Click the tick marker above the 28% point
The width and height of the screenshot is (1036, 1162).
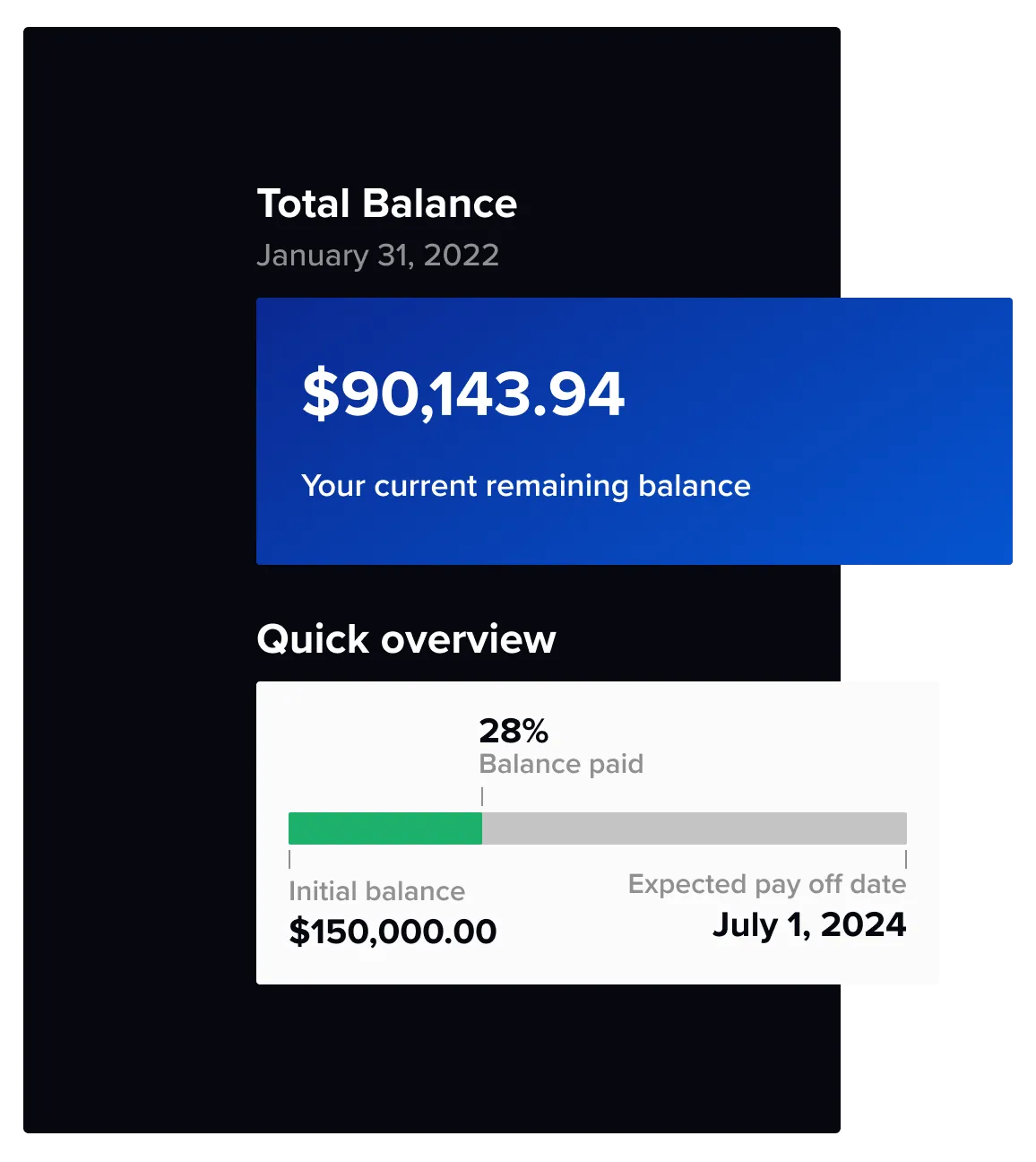point(482,796)
